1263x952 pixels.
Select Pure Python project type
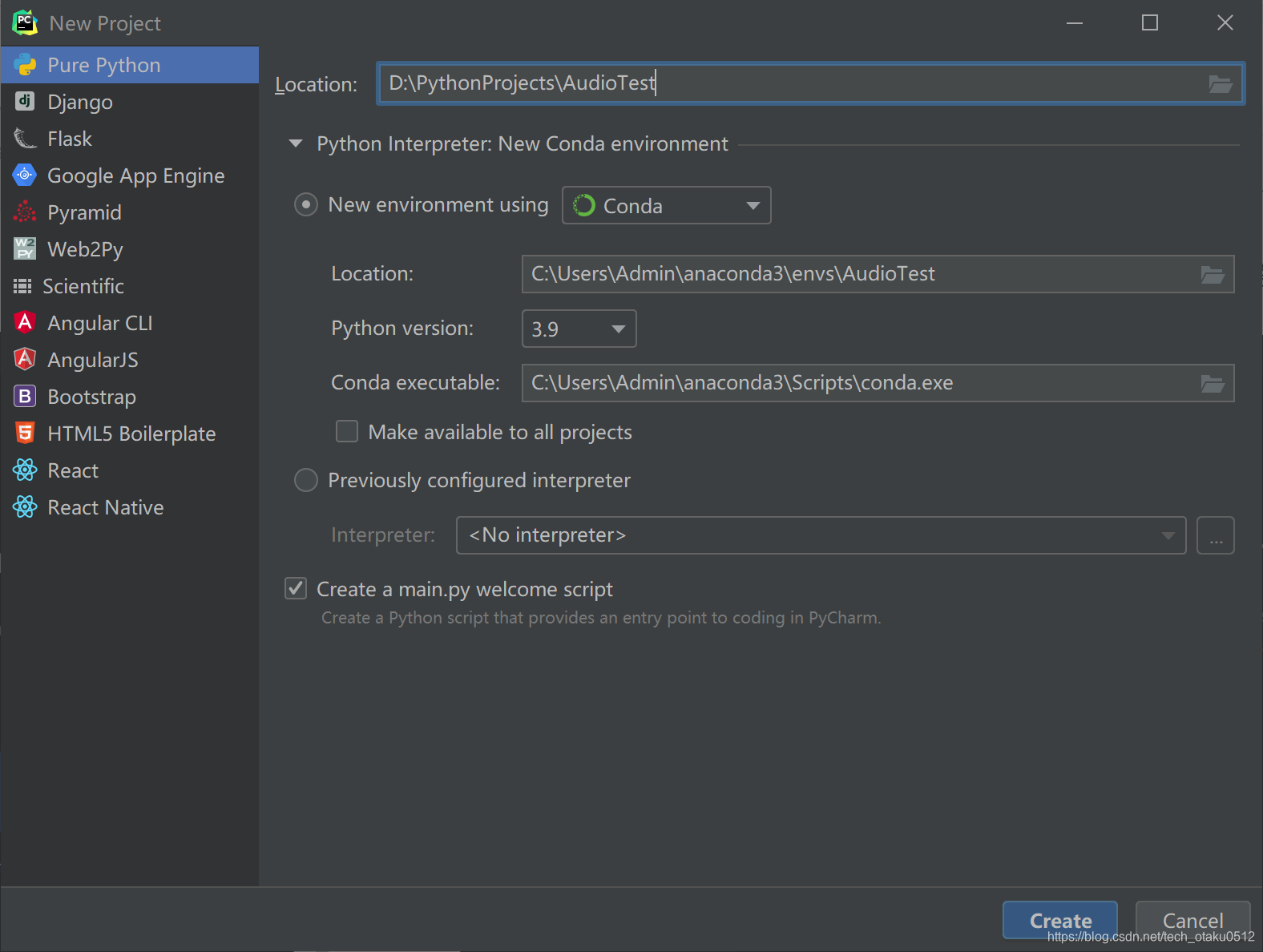pyautogui.click(x=130, y=65)
